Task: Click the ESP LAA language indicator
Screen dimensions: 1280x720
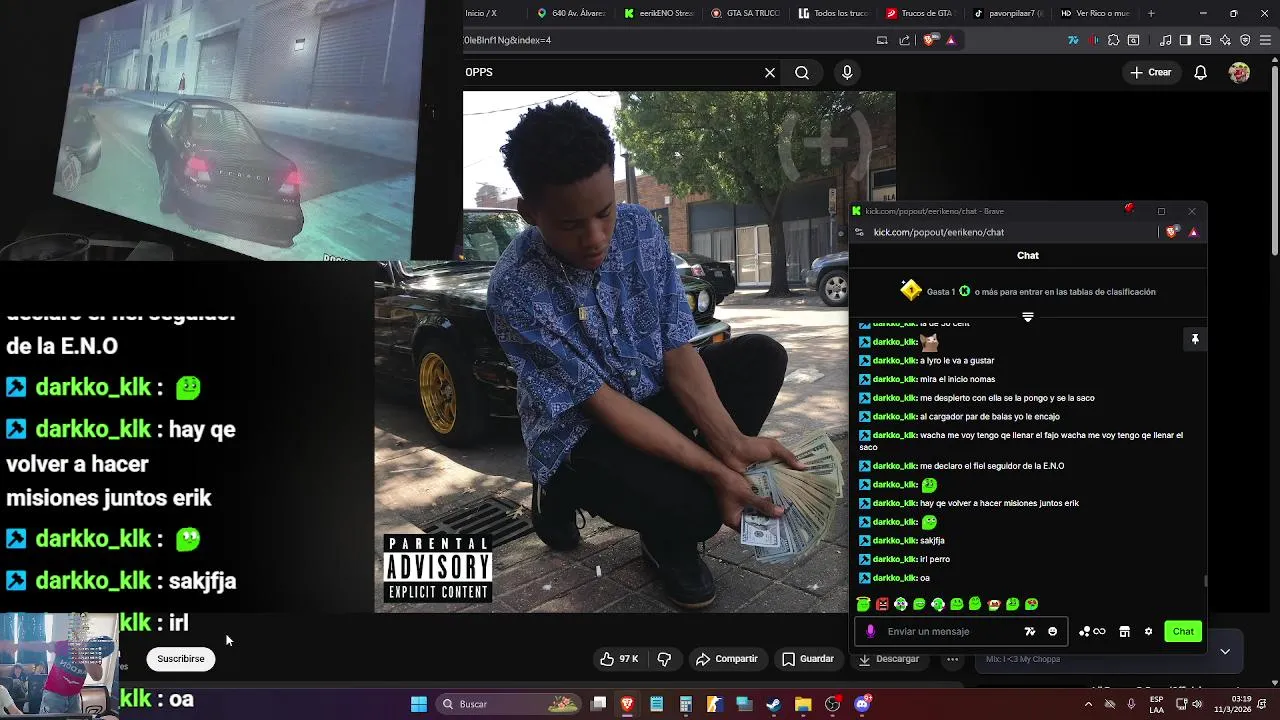Action: [x=1157, y=704]
